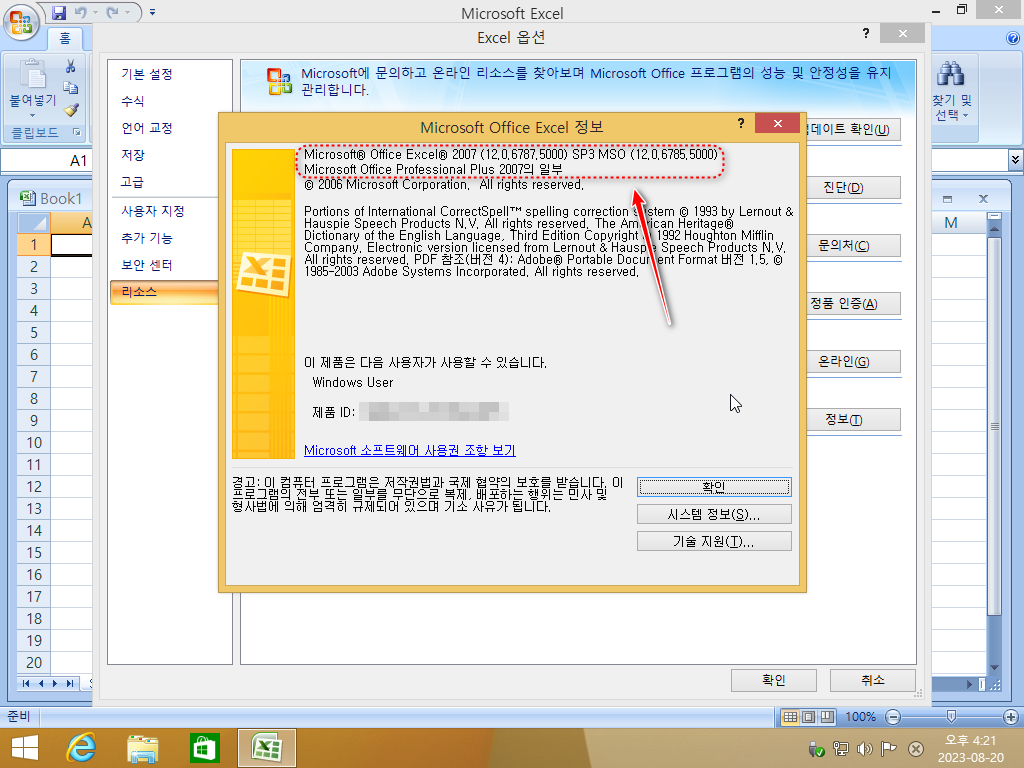The image size is (1024, 768).
Task: Click 확인 at bottom of Excel 옵션
Action: [774, 680]
